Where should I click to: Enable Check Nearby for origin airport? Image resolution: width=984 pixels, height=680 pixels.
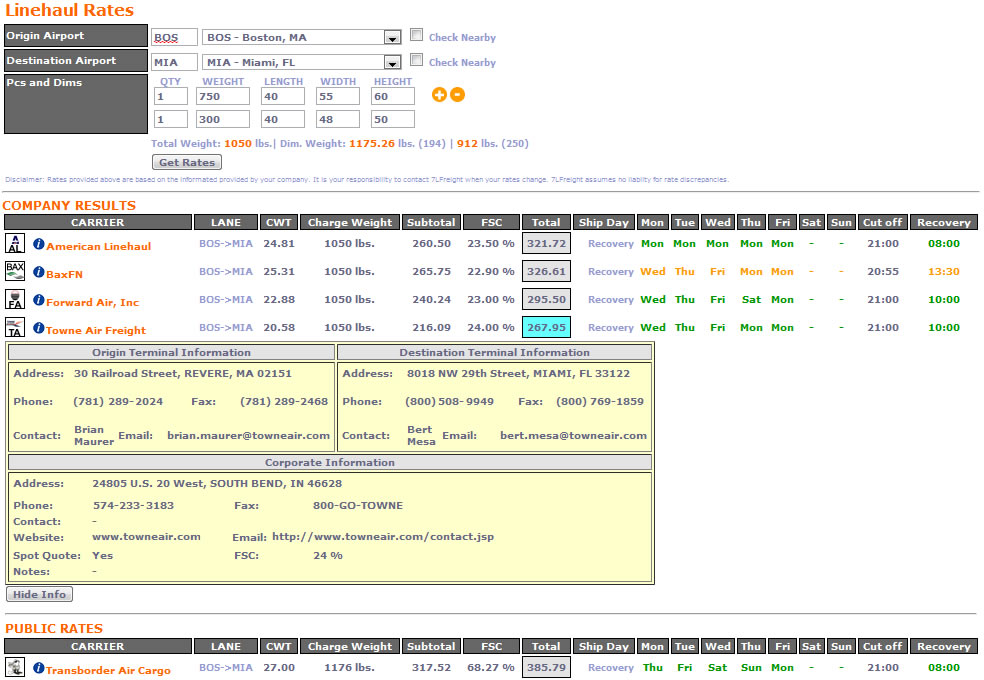click(416, 35)
